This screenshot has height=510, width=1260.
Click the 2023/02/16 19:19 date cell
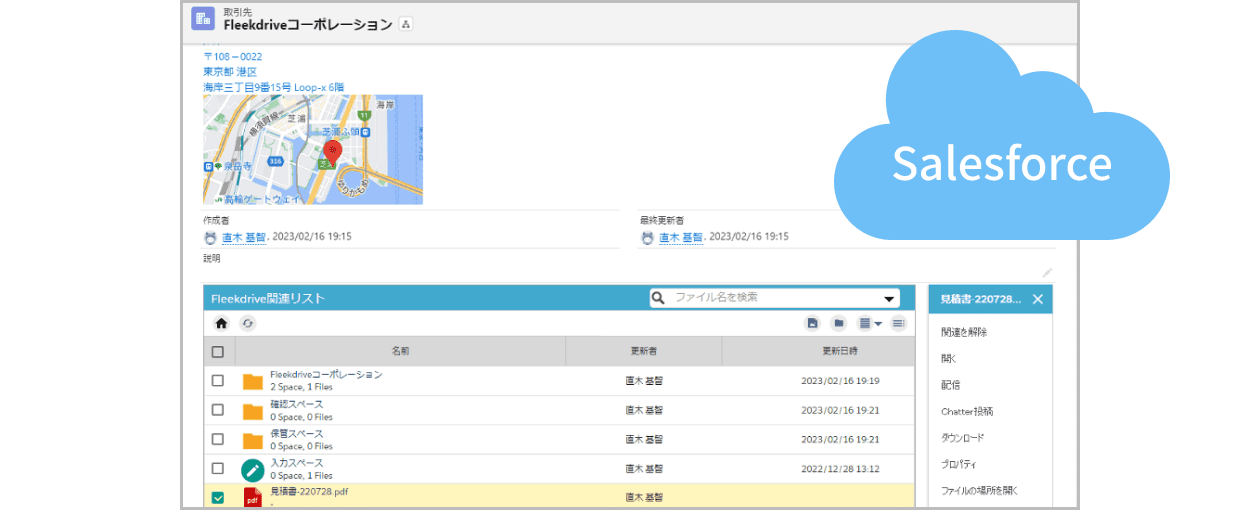pyautogui.click(x=840, y=381)
